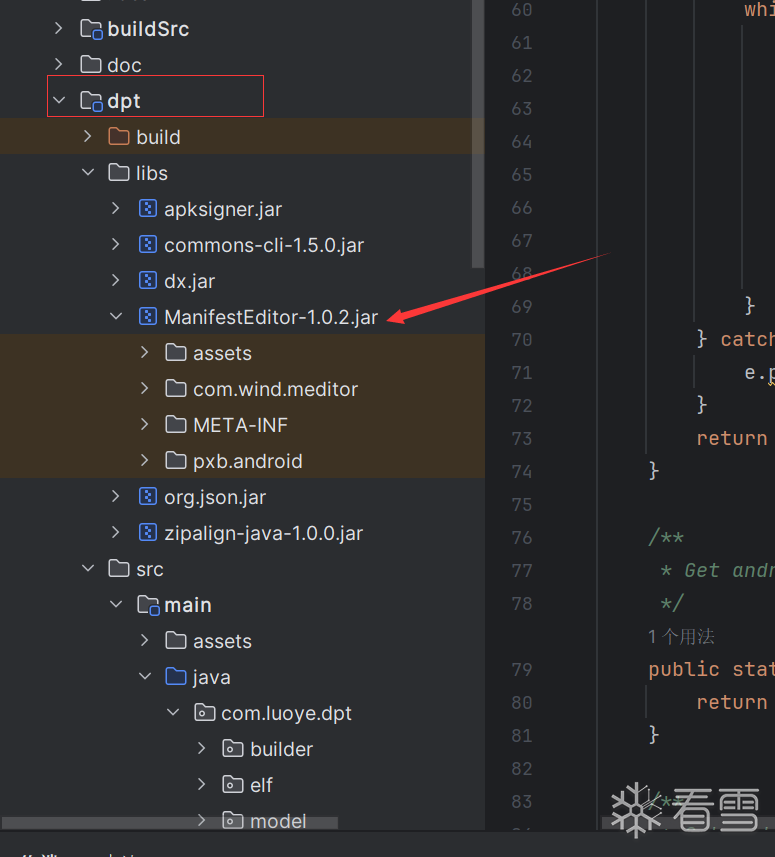Expand the zipalign-java-1.0.0.jar archive
The width and height of the screenshot is (775, 857).
(x=116, y=533)
